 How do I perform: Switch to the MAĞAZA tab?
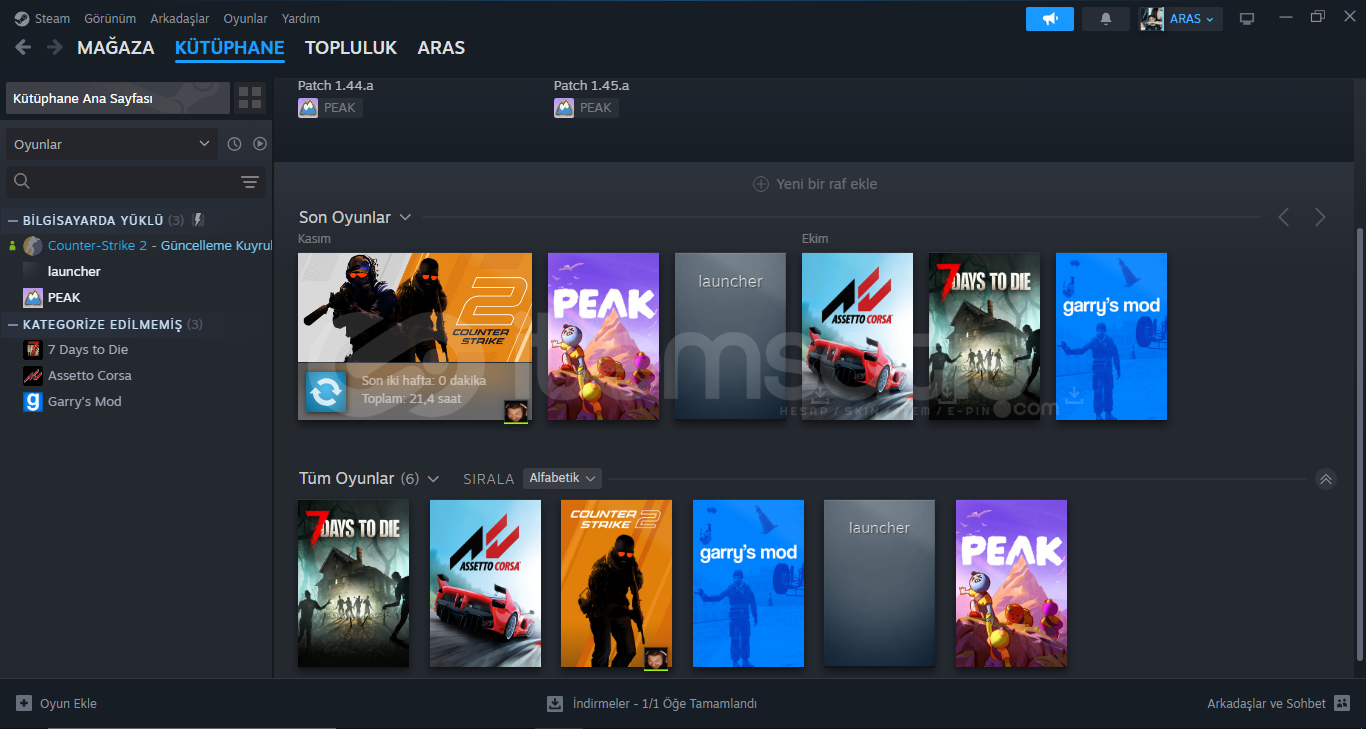pyautogui.click(x=115, y=48)
